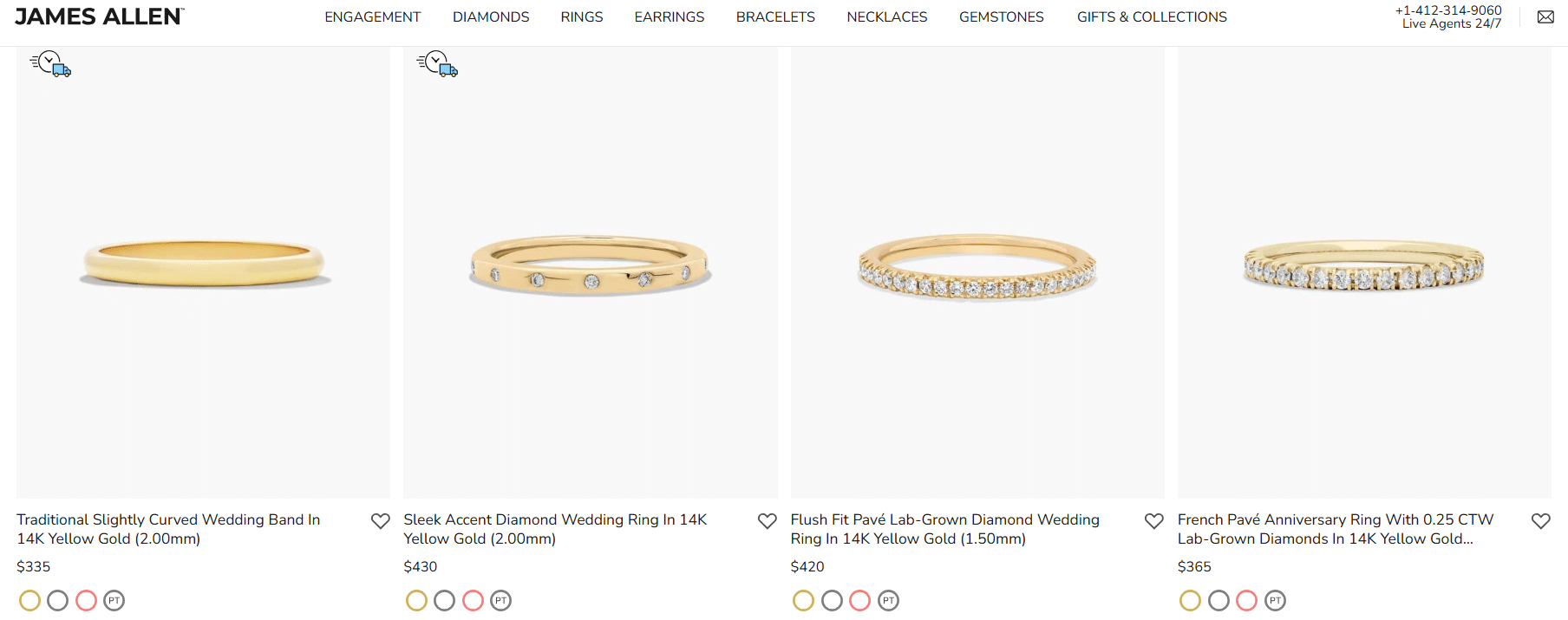Viewport: 1568px width, 620px height.
Task: Open the Engagement menu
Action: click(372, 17)
